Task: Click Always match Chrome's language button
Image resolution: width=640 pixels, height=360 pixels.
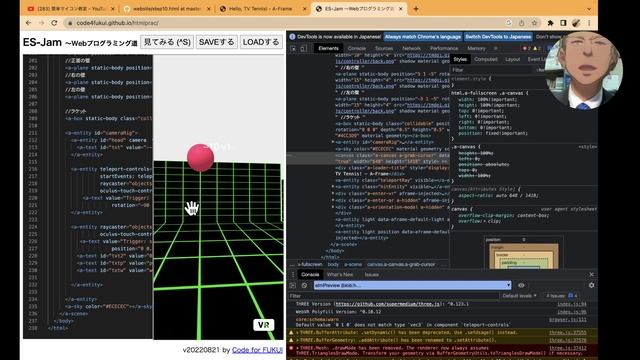Action: [x=423, y=36]
